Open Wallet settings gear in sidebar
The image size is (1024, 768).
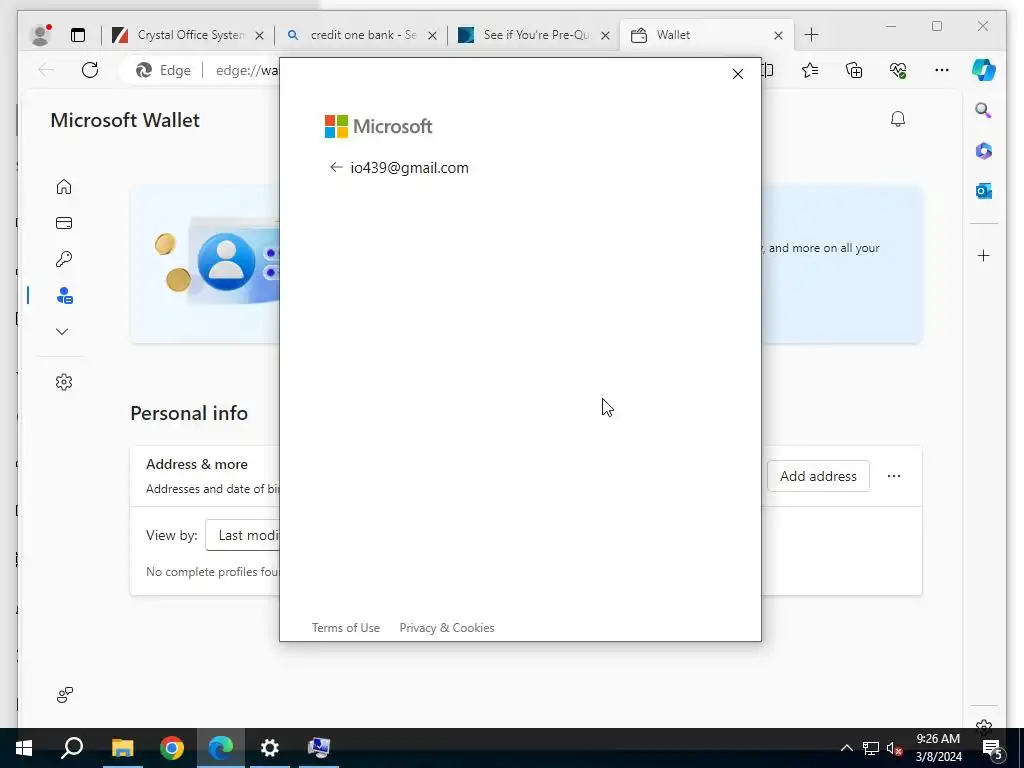(64, 382)
